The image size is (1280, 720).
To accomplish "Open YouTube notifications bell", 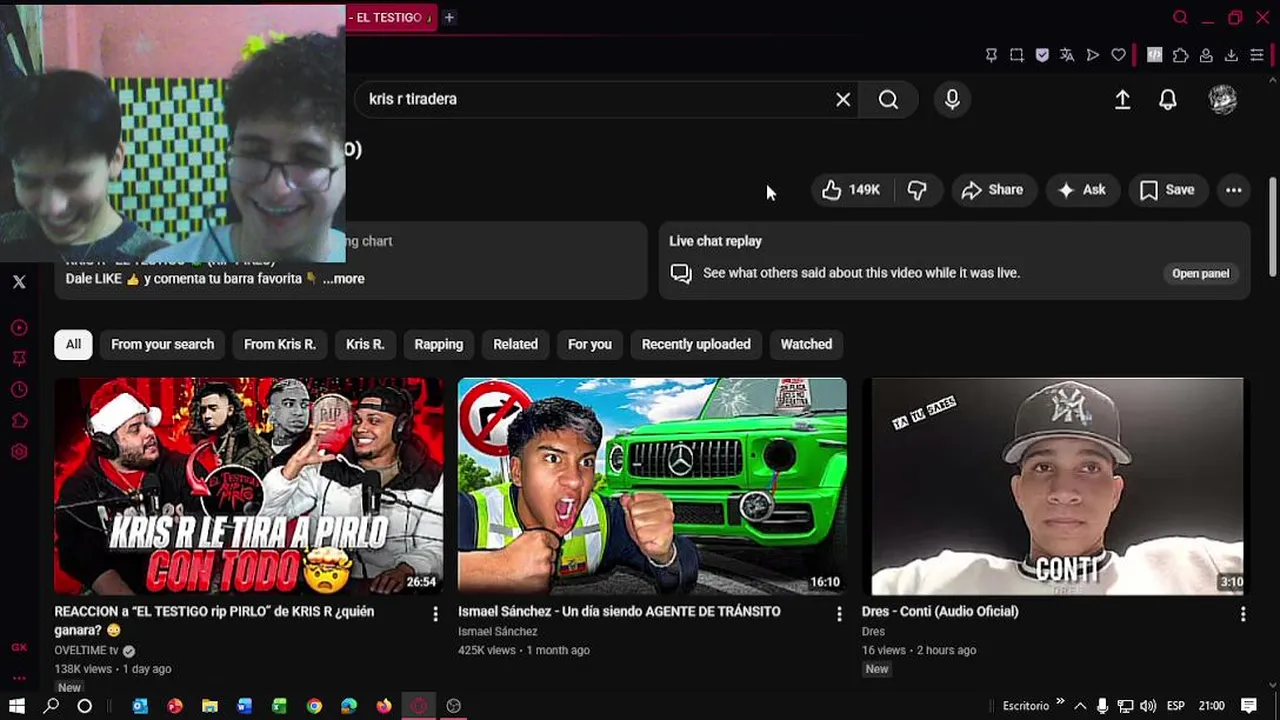I will coord(1167,99).
